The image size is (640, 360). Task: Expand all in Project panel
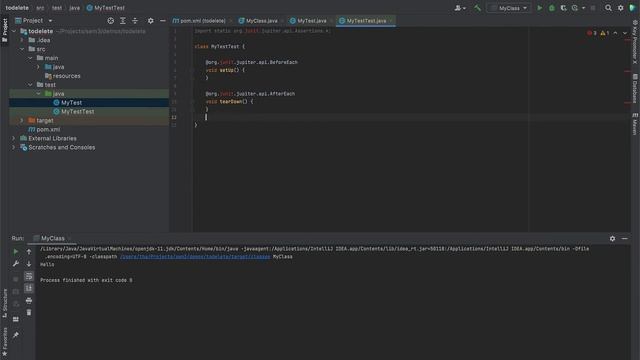[123, 20]
